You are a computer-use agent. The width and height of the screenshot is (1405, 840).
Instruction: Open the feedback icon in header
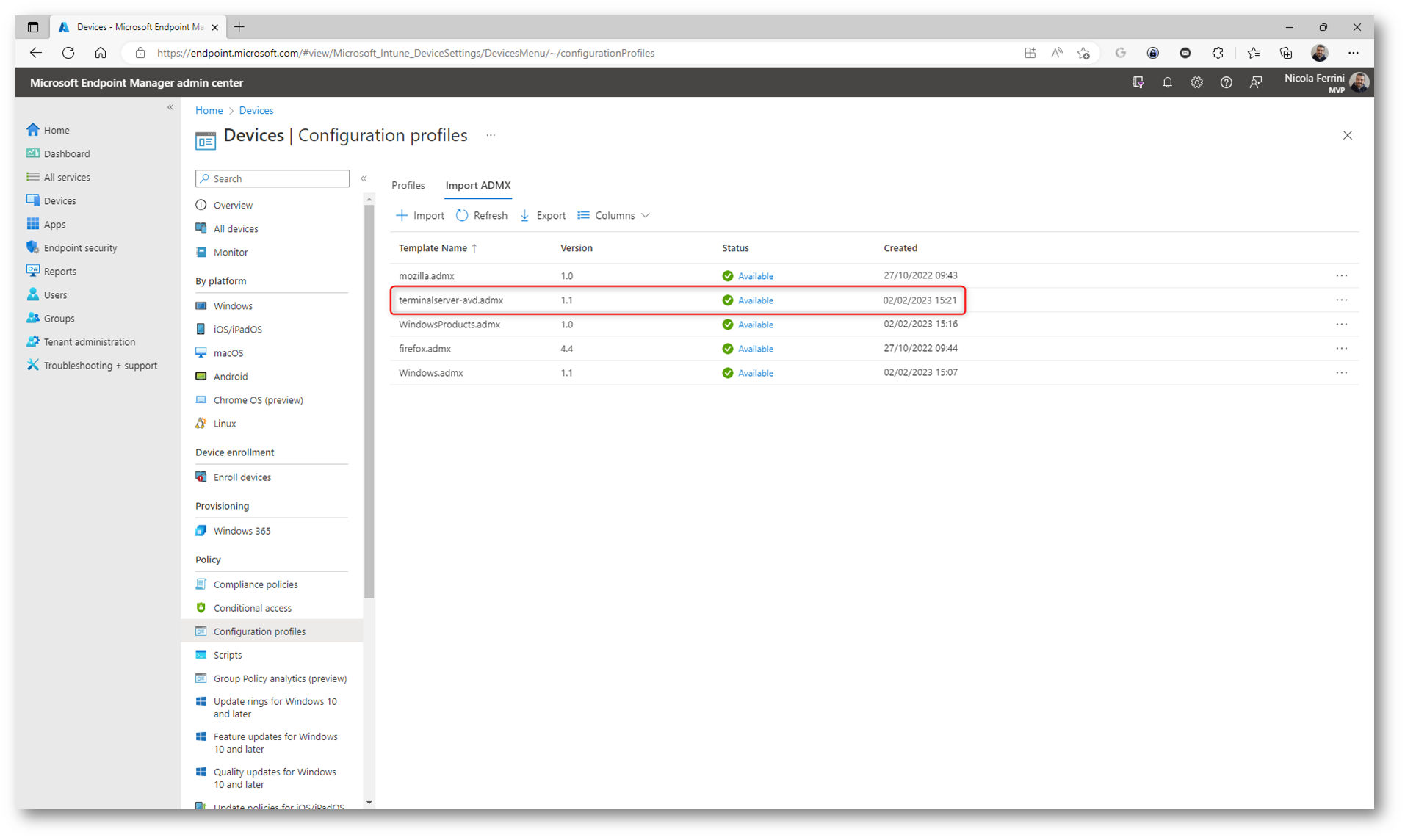[x=1255, y=82]
